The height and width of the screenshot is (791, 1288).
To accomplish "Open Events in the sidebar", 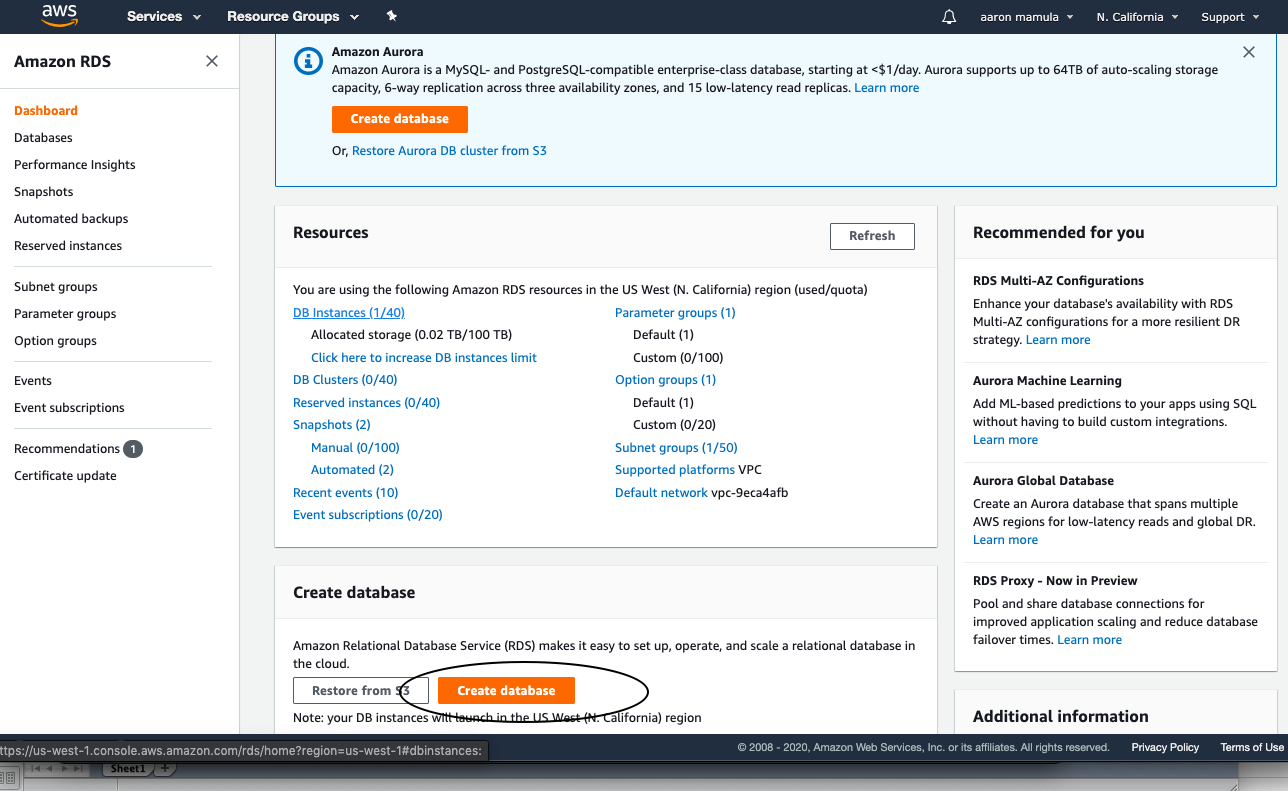I will (x=33, y=381).
